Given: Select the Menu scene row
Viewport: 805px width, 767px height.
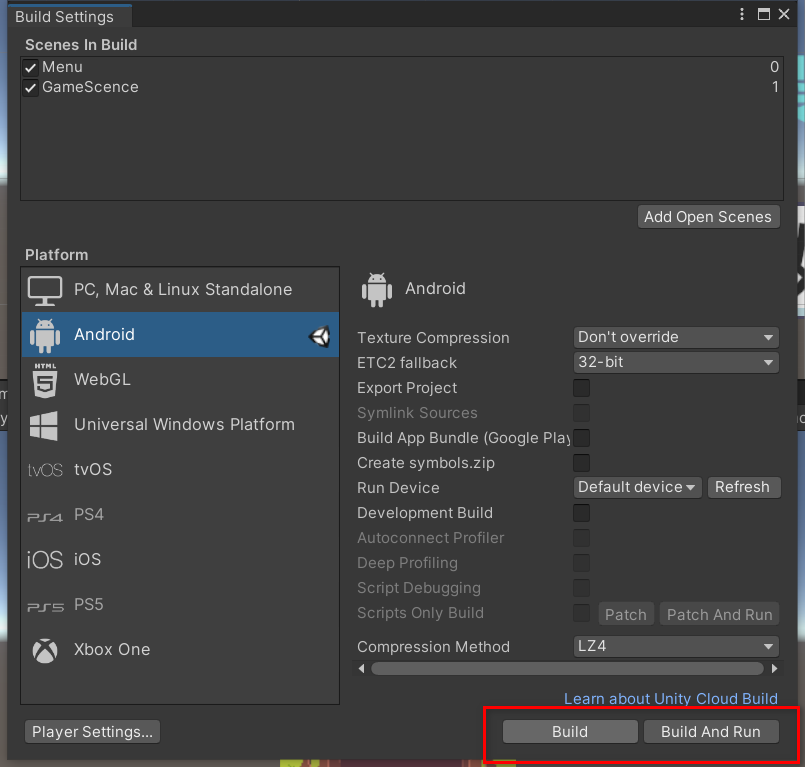Looking at the screenshot, I should tap(401, 67).
